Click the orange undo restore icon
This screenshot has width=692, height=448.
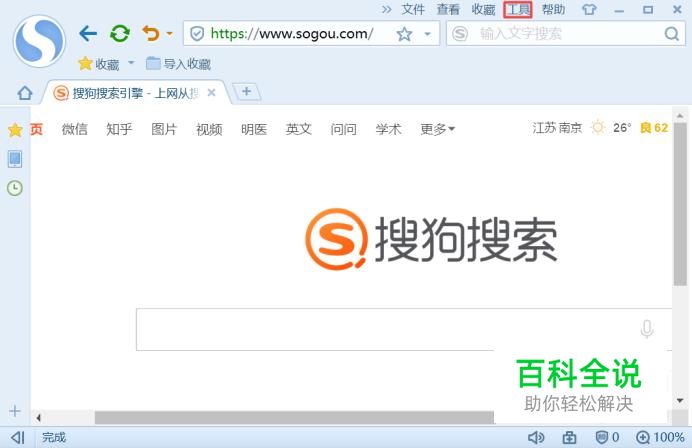[x=150, y=33]
